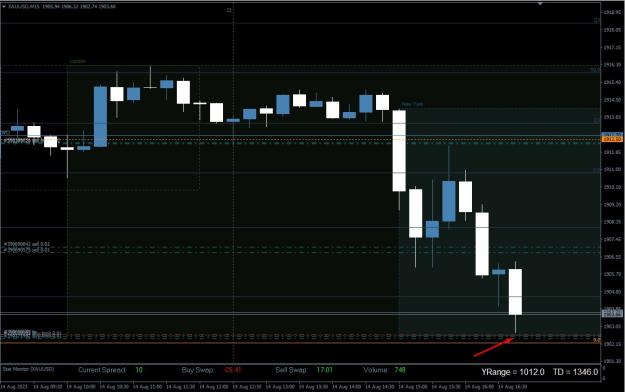Image resolution: width=625 pixels, height=392 pixels.
Task: Click the red Buy Swap value -25.41
Action: [232, 370]
